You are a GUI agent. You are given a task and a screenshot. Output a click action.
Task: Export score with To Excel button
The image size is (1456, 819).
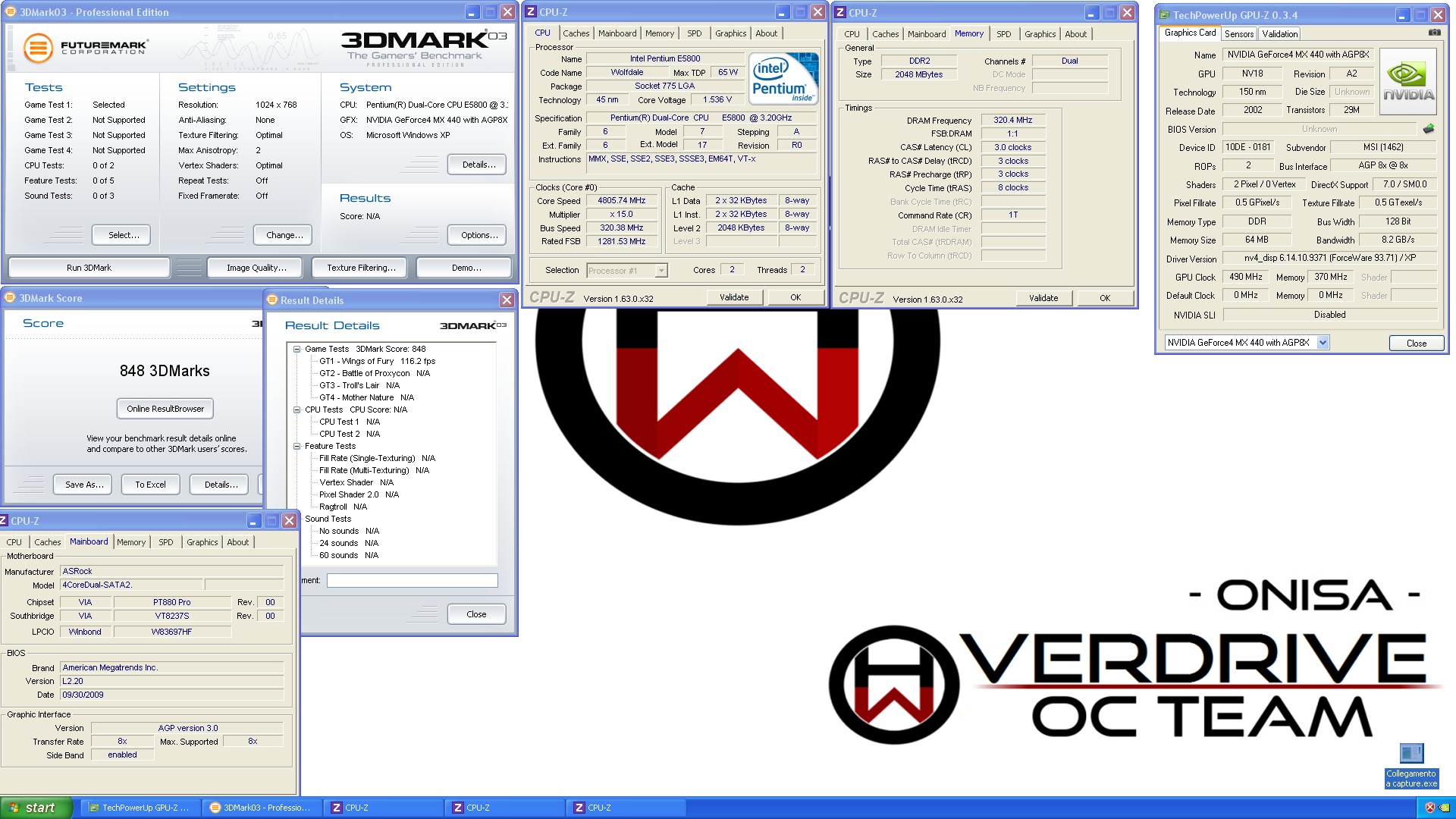pos(150,485)
